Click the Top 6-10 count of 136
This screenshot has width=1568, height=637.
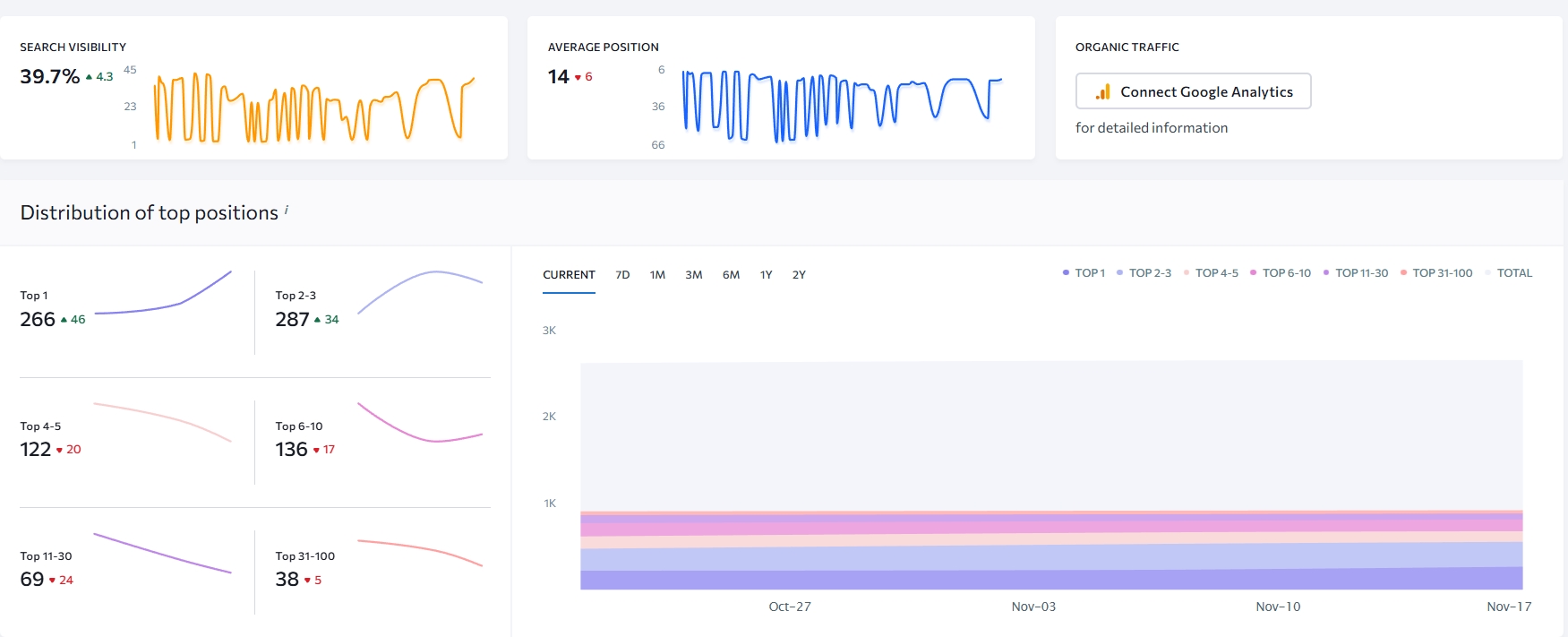click(291, 450)
